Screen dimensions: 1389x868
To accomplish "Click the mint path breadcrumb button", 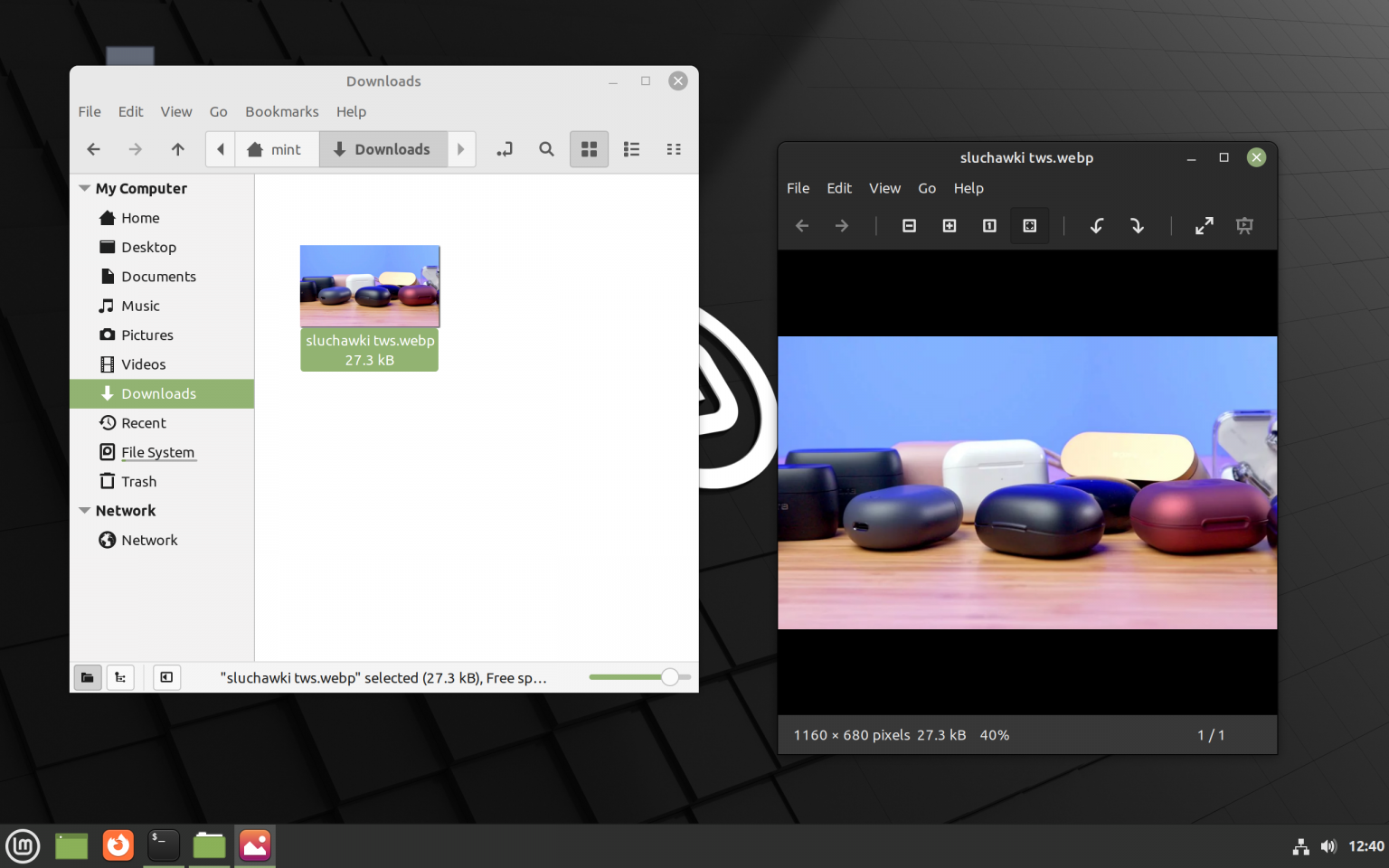I will click(276, 149).
